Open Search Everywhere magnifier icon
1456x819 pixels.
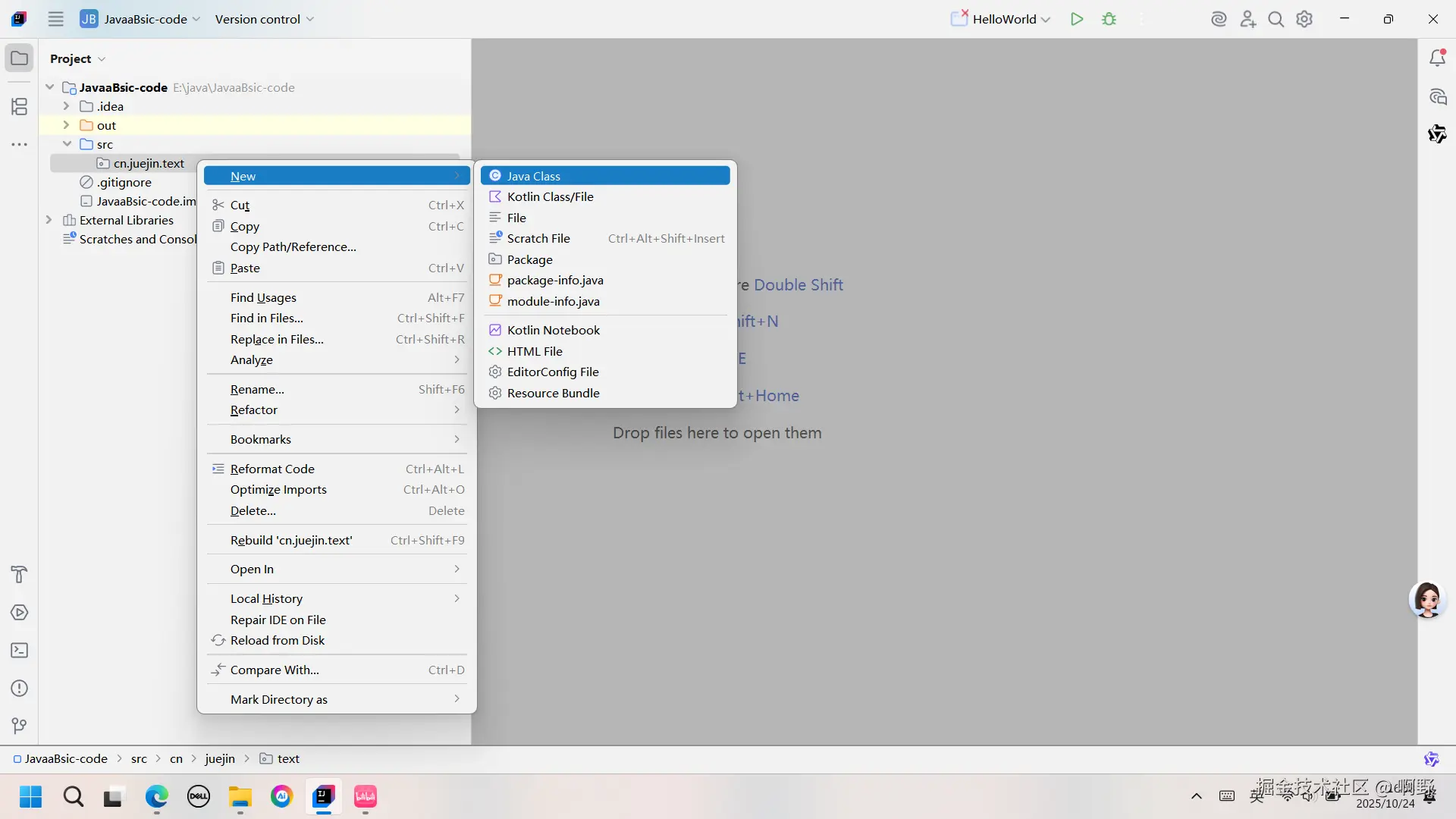click(x=1276, y=19)
